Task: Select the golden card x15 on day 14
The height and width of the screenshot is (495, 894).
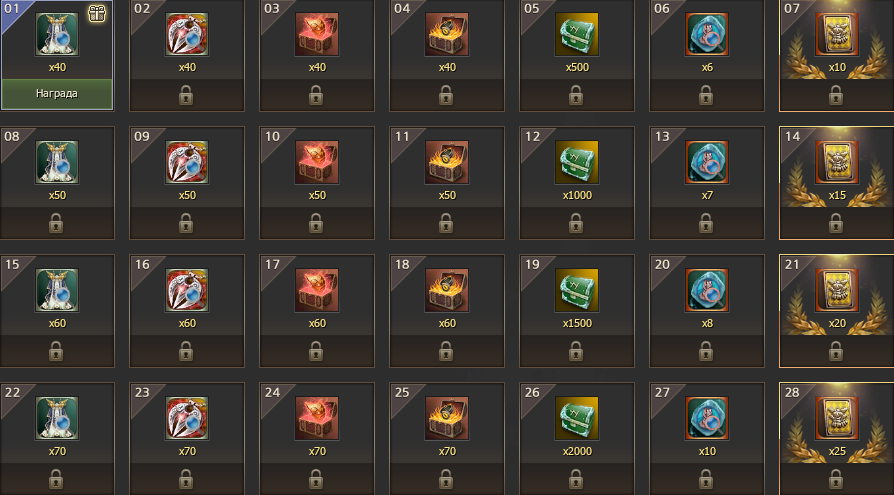Action: [x=837, y=162]
